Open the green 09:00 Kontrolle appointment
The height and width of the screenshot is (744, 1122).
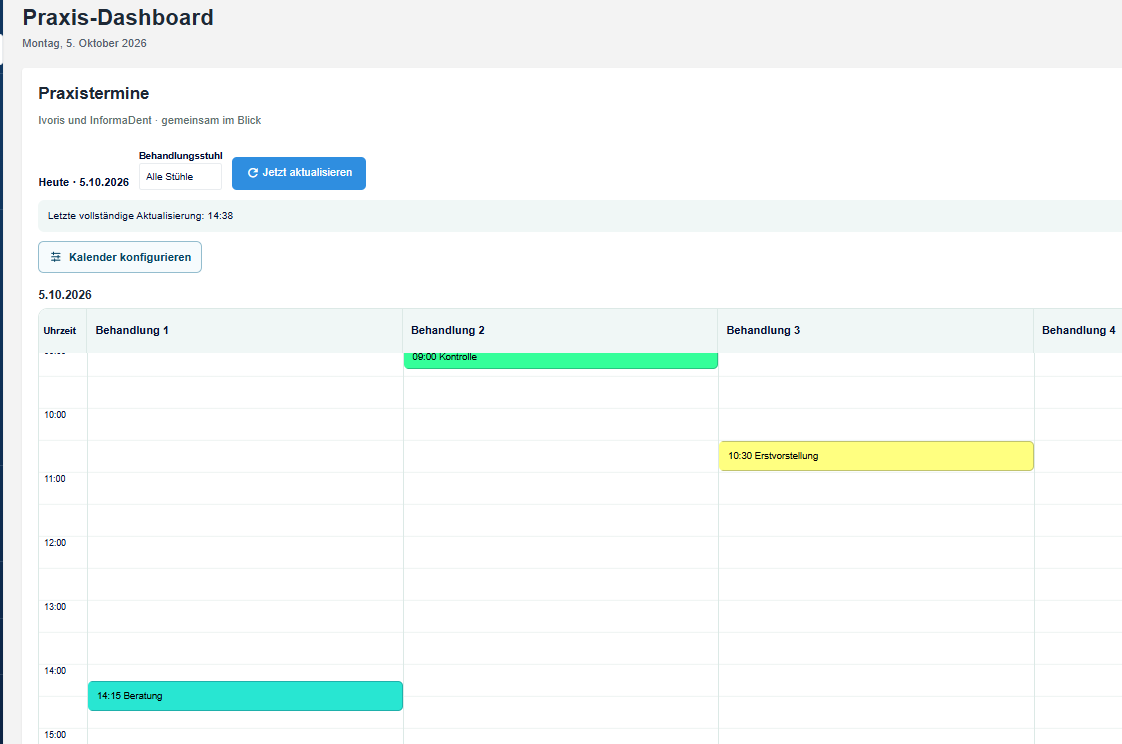(561, 360)
